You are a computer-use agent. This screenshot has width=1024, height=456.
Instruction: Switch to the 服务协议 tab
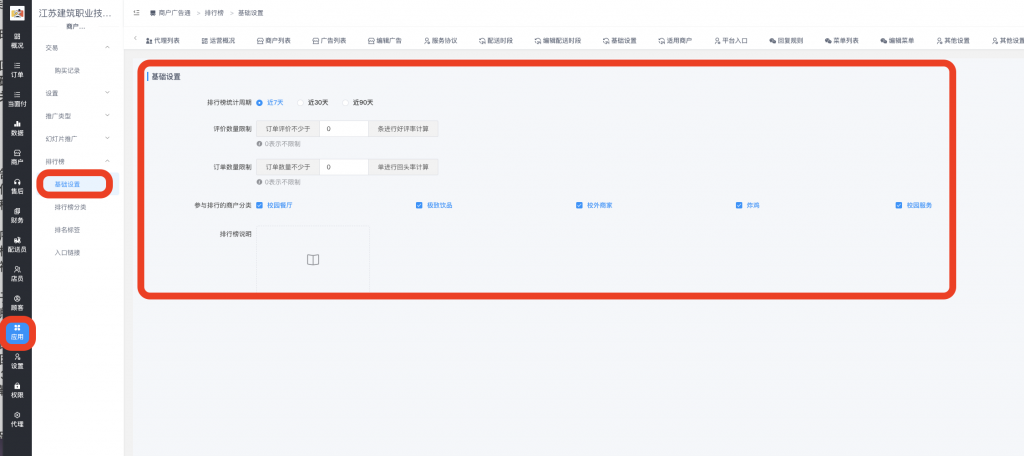click(440, 41)
